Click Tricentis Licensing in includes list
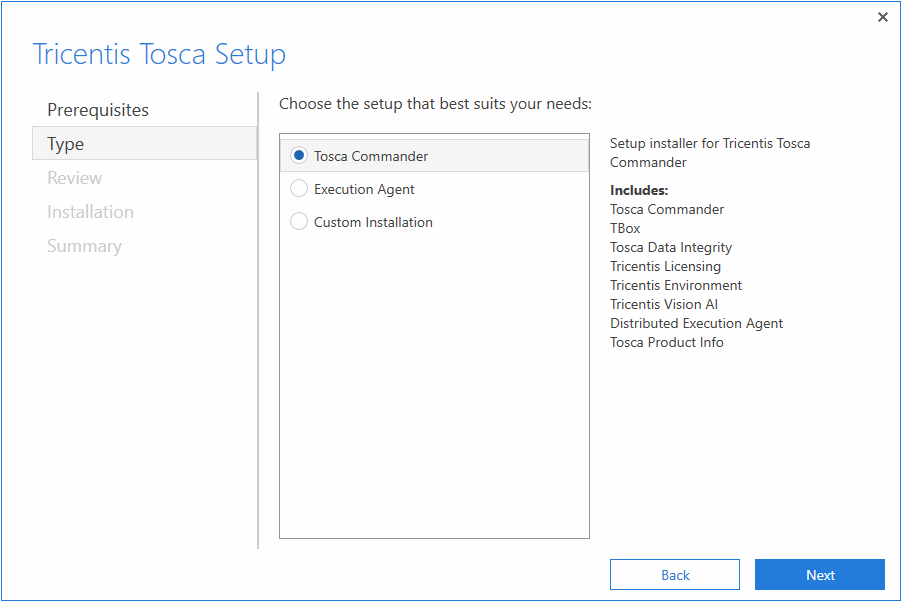The image size is (902, 602). coord(665,266)
